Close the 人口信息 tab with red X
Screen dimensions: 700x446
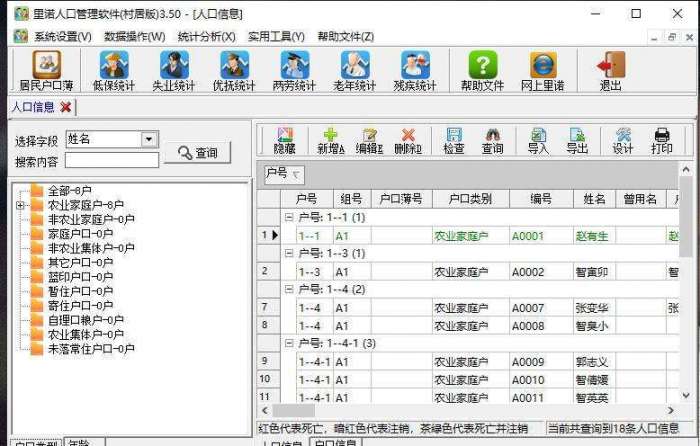click(x=66, y=107)
